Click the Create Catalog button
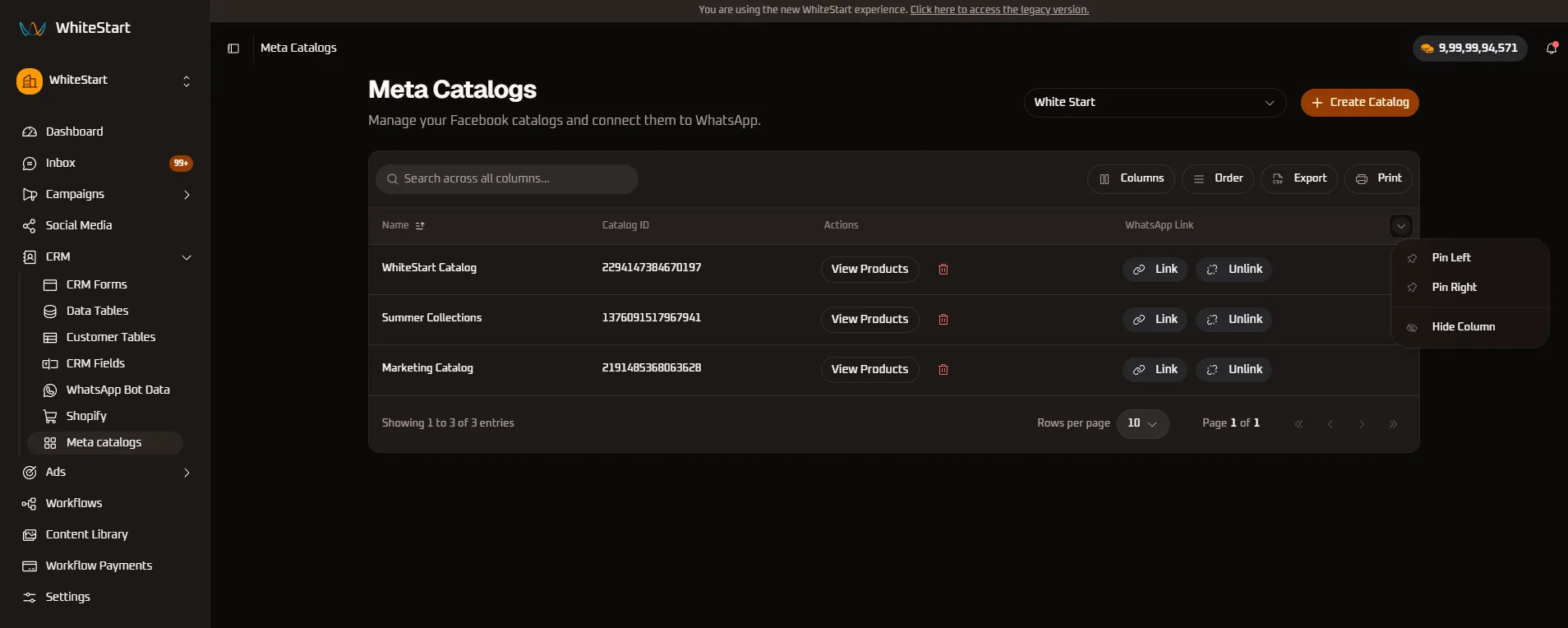The width and height of the screenshot is (1568, 628). tap(1359, 103)
